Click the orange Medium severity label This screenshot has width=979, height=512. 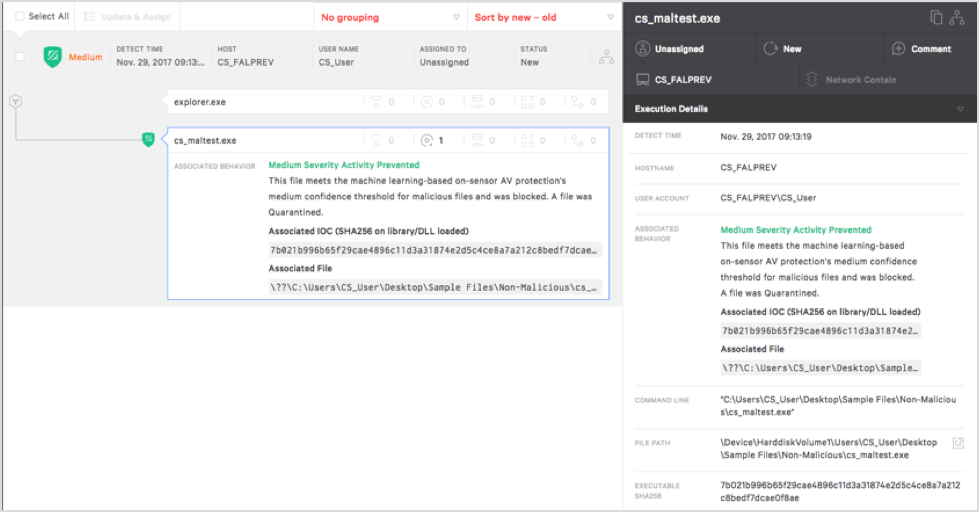coord(86,57)
